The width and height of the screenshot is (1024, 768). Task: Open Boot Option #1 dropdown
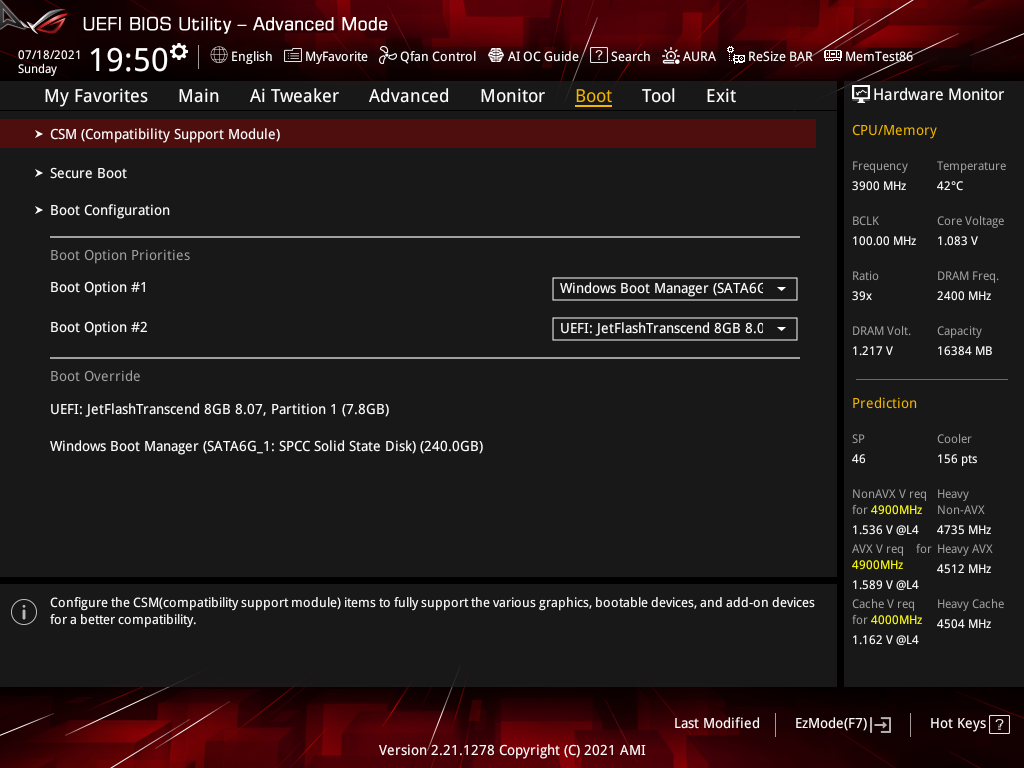[x=674, y=288]
